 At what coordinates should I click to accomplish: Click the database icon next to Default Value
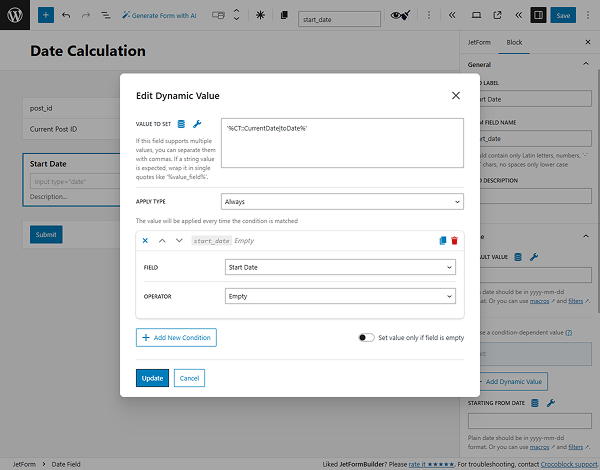[518, 257]
